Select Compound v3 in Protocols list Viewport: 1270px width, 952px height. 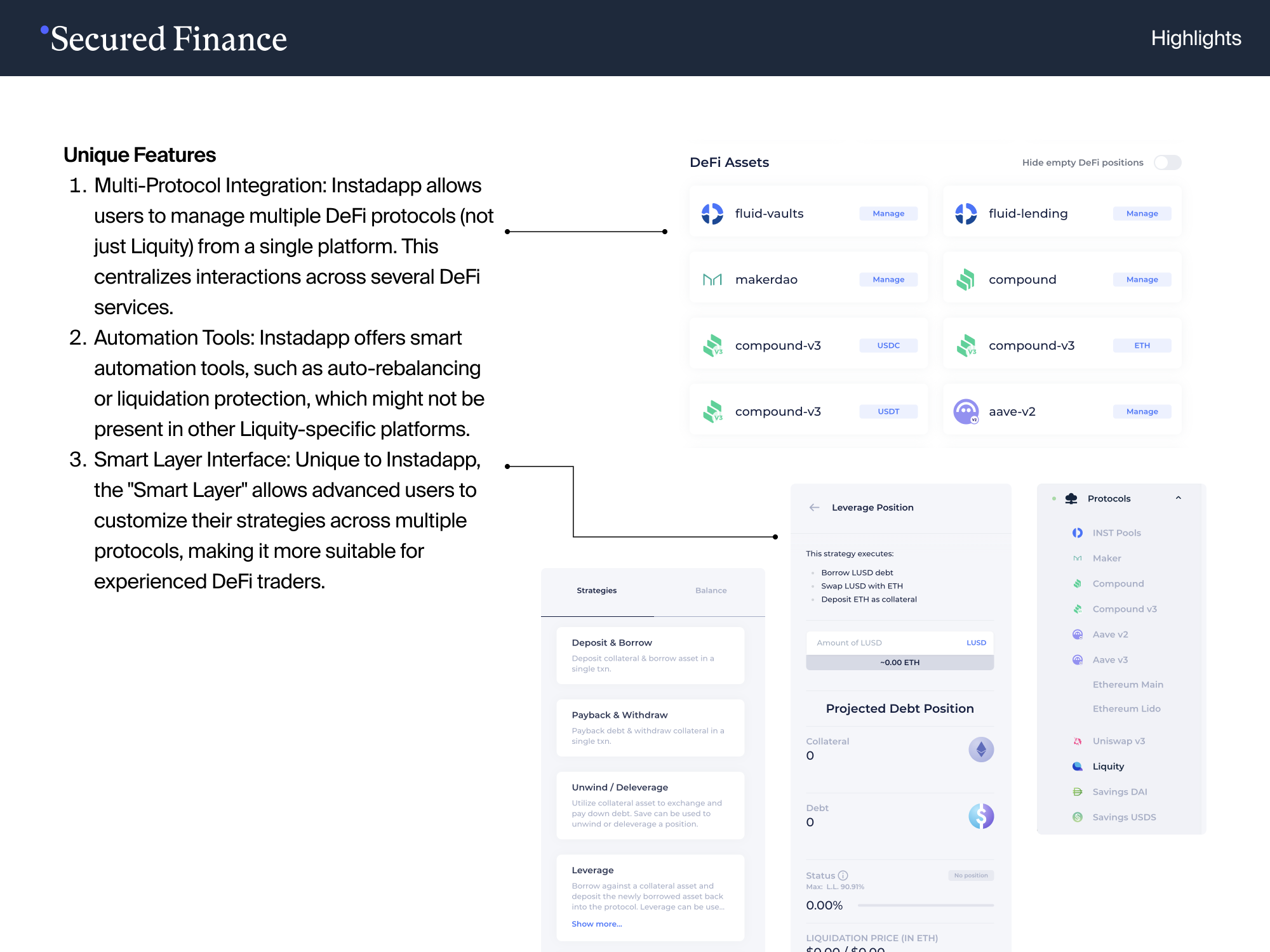click(1125, 609)
